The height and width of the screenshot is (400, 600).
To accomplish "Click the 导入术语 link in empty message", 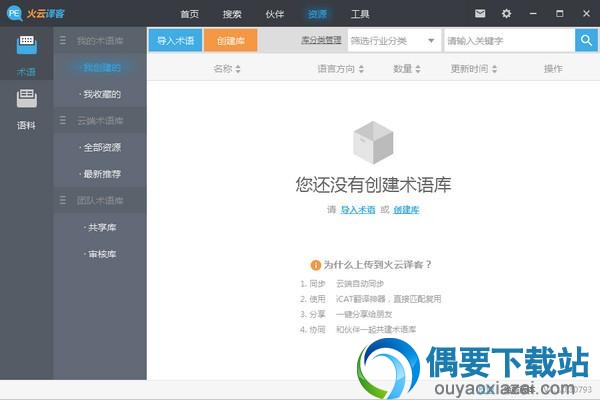I will pos(358,210).
